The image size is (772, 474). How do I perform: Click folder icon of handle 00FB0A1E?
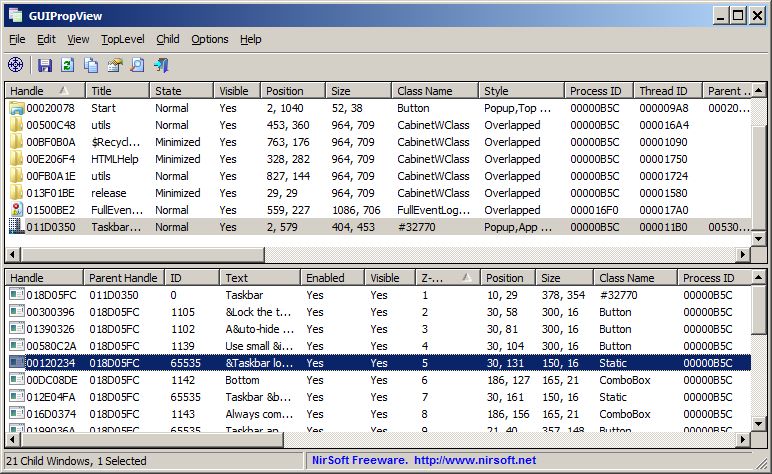pyautogui.click(x=17, y=176)
